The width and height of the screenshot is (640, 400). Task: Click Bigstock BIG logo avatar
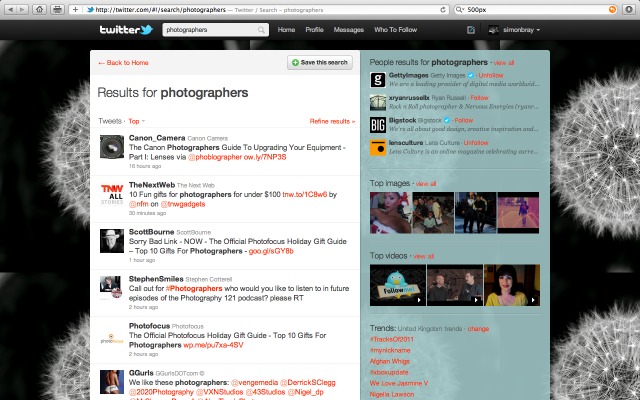378,124
